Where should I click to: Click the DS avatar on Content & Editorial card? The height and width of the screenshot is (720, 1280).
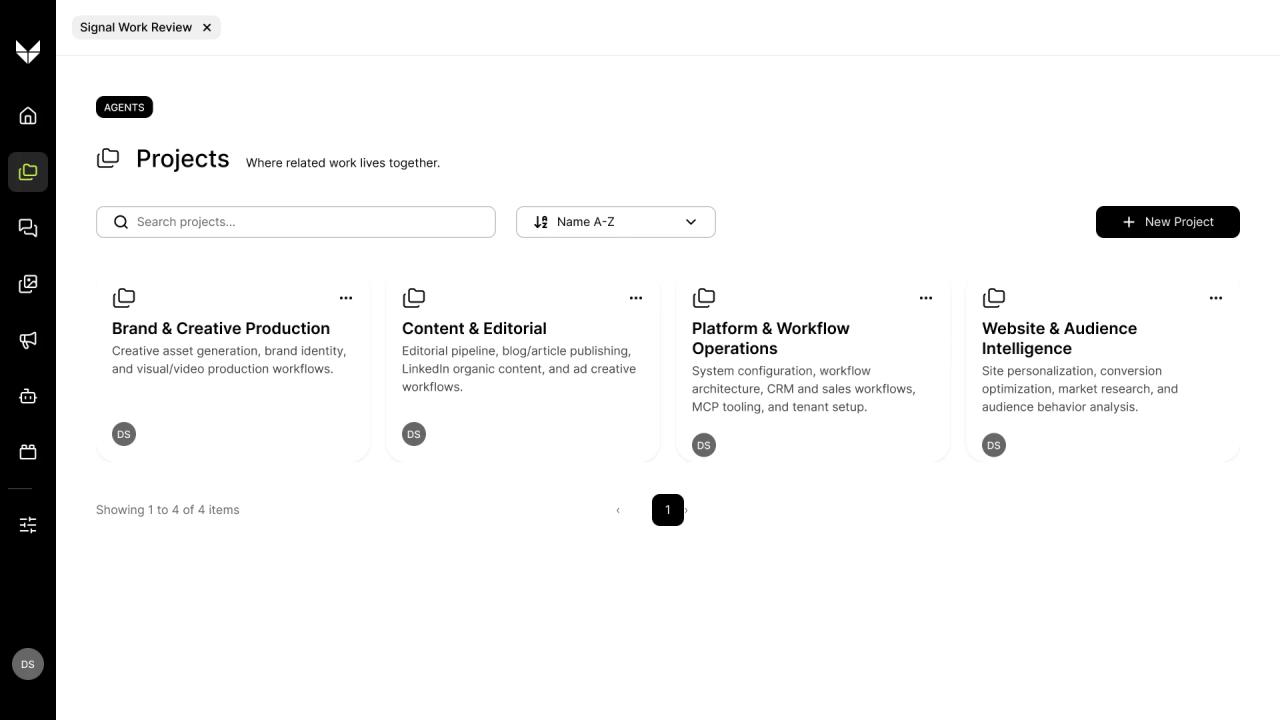click(x=414, y=434)
